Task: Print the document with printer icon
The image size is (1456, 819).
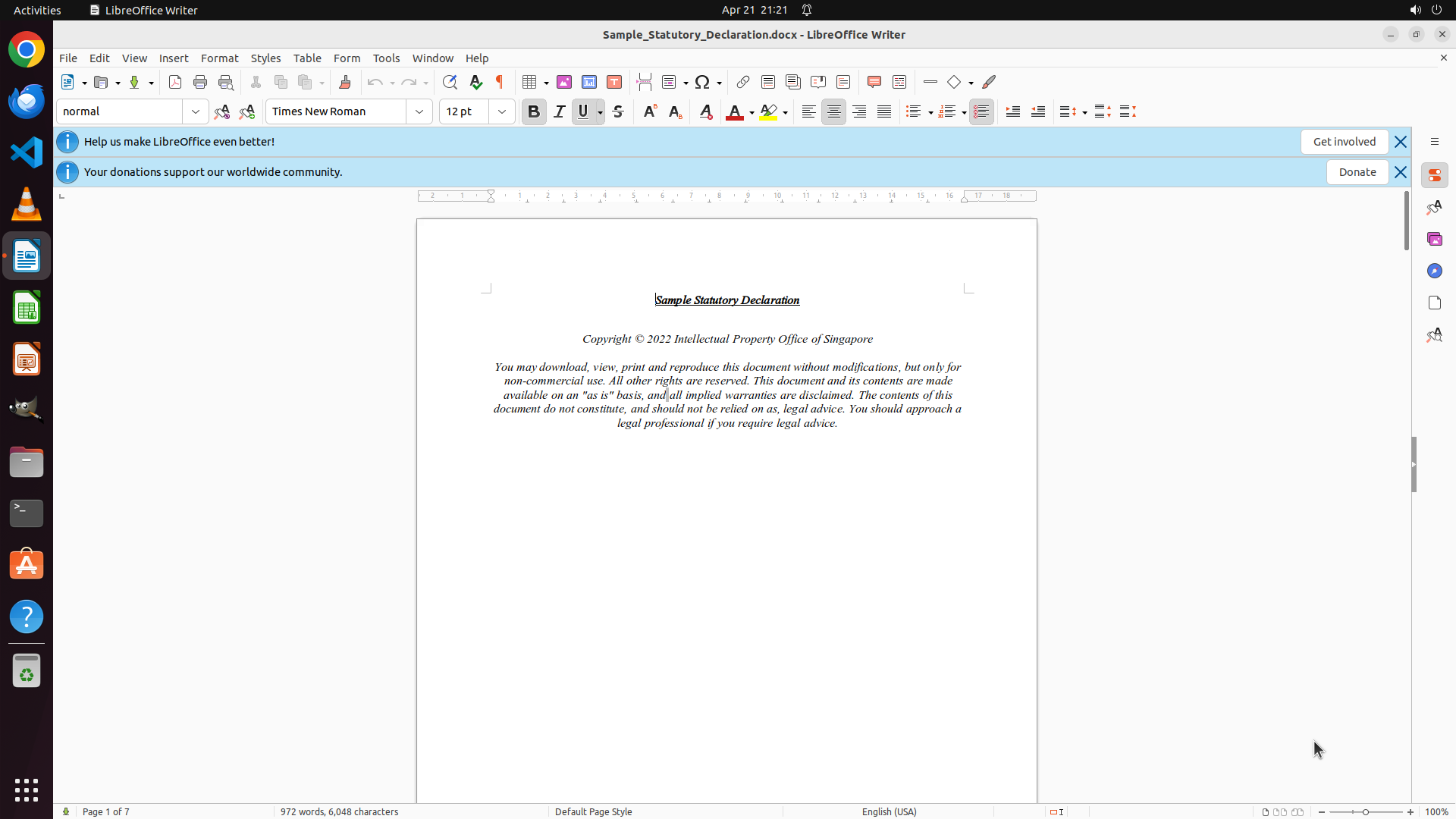Action: pyautogui.click(x=200, y=82)
